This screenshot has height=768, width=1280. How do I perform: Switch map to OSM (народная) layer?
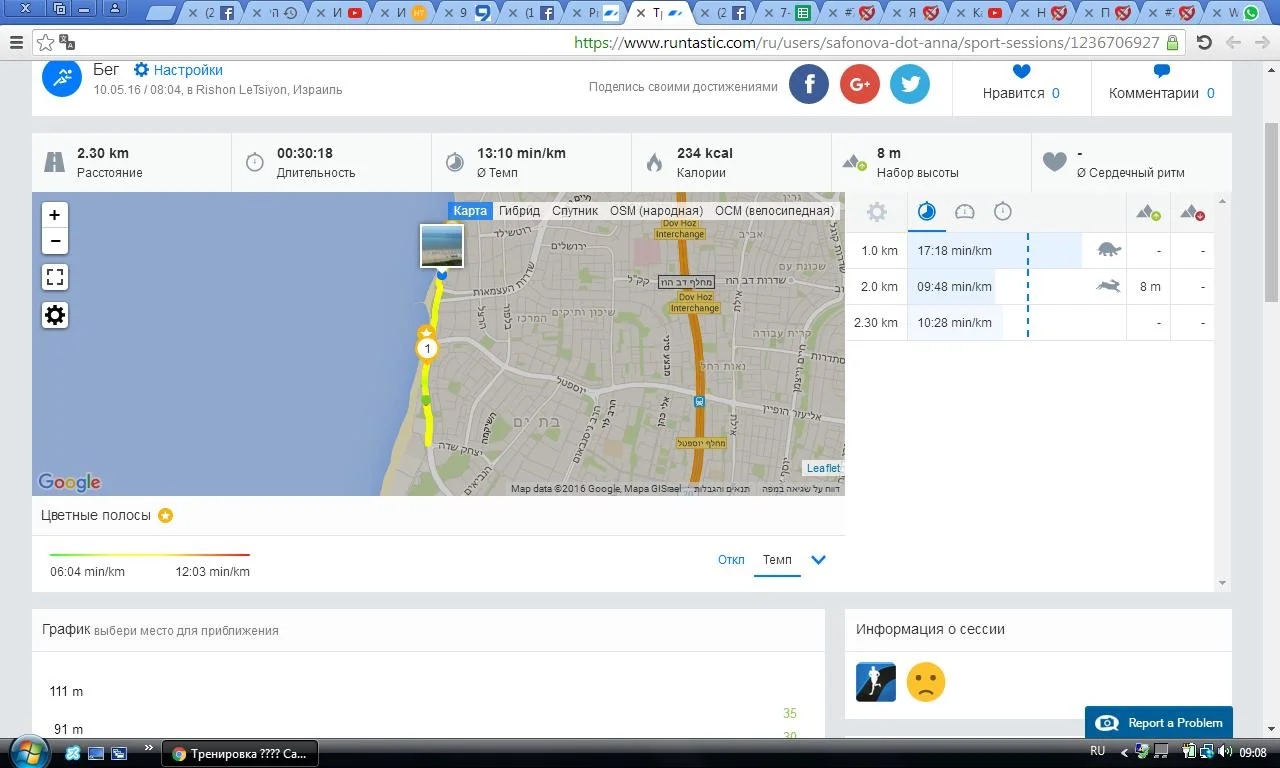656,211
